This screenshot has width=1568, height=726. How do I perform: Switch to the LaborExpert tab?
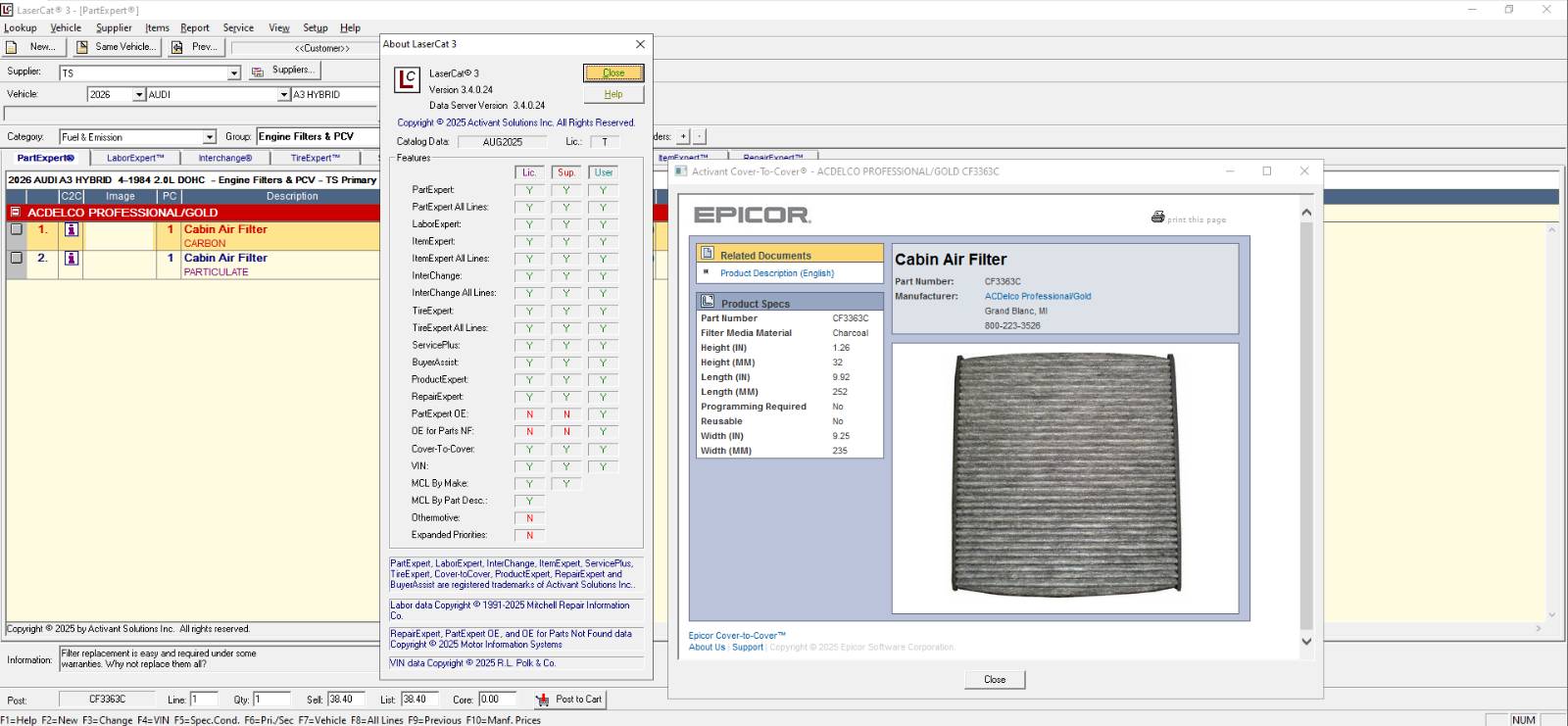point(135,158)
